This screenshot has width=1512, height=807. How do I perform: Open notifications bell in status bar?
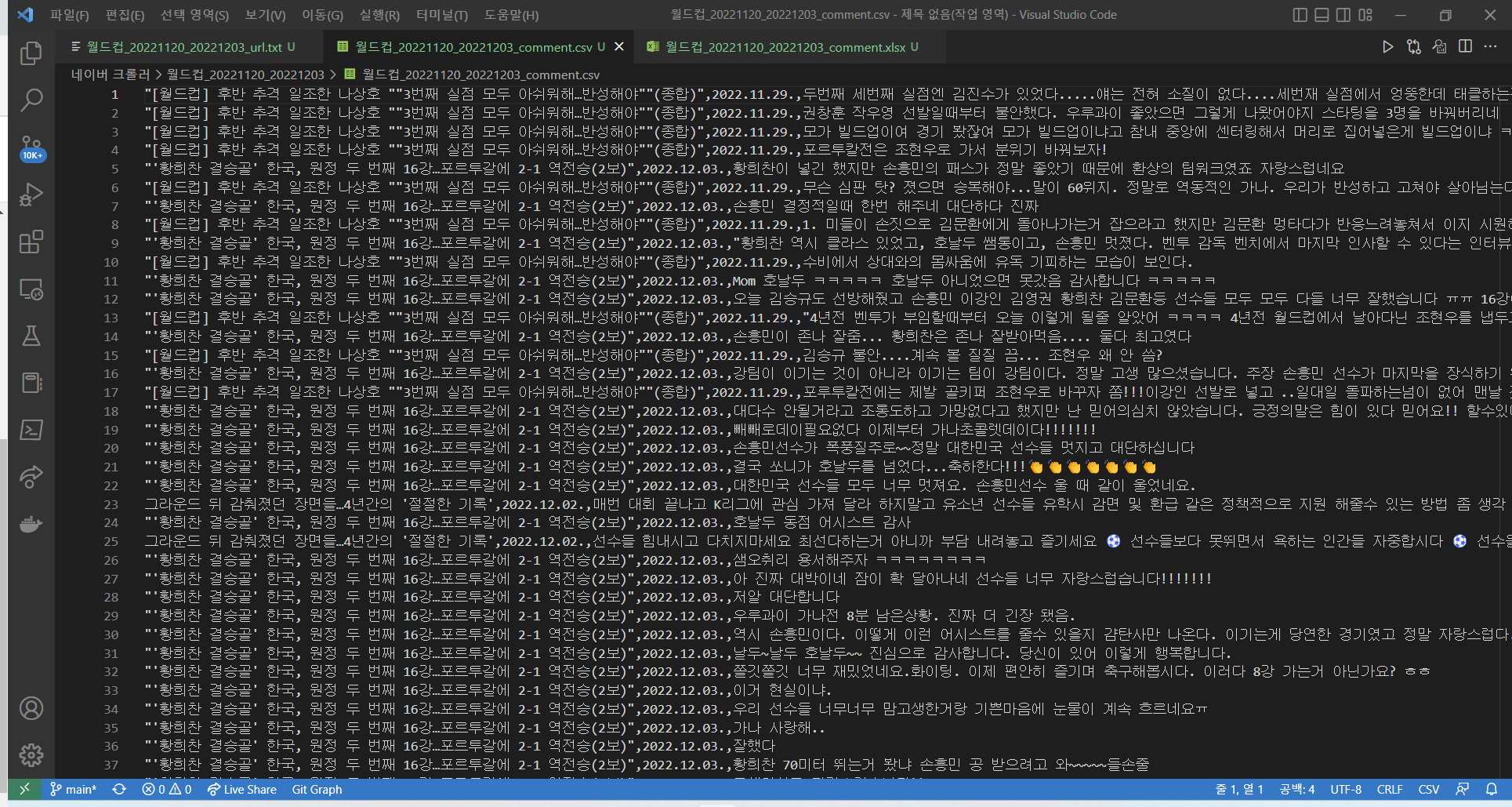(x=1492, y=790)
